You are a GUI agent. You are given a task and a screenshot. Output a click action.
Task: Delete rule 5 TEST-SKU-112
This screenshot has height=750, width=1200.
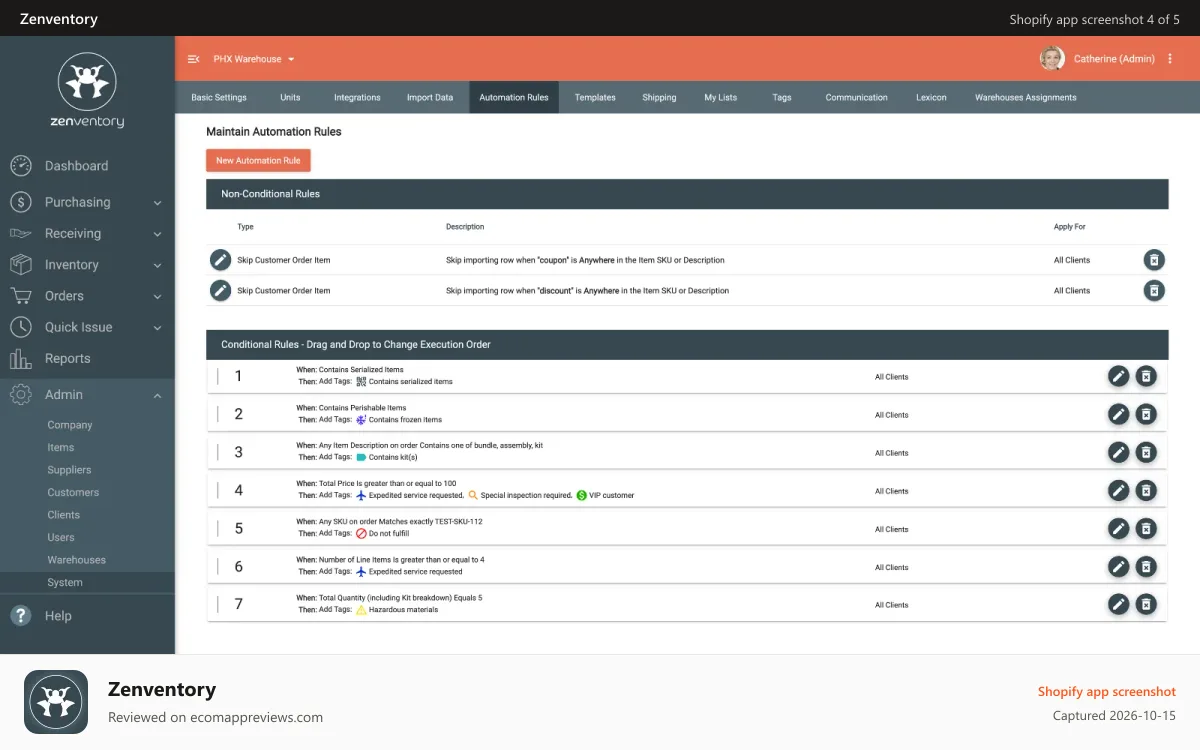coord(1147,528)
